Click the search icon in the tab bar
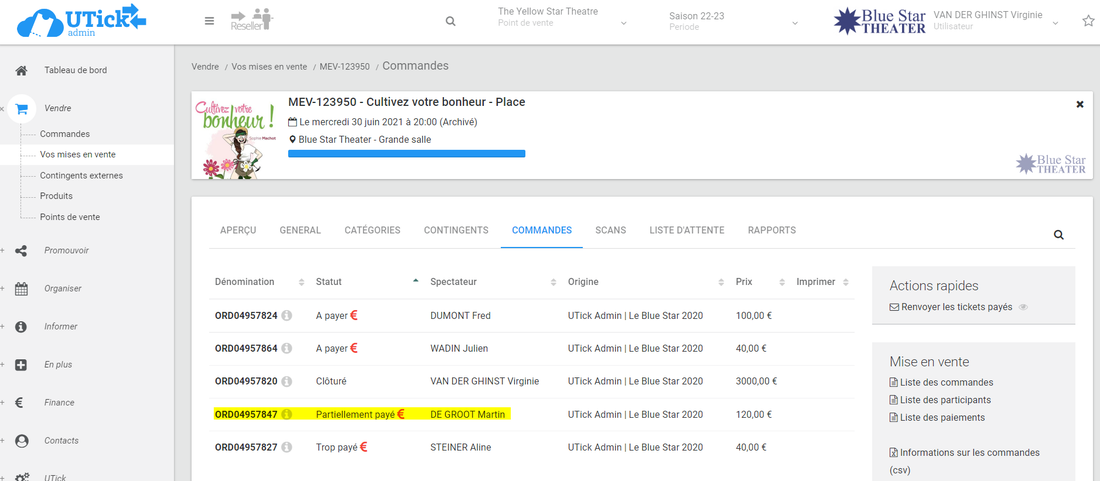This screenshot has width=1100, height=481. [x=1059, y=235]
